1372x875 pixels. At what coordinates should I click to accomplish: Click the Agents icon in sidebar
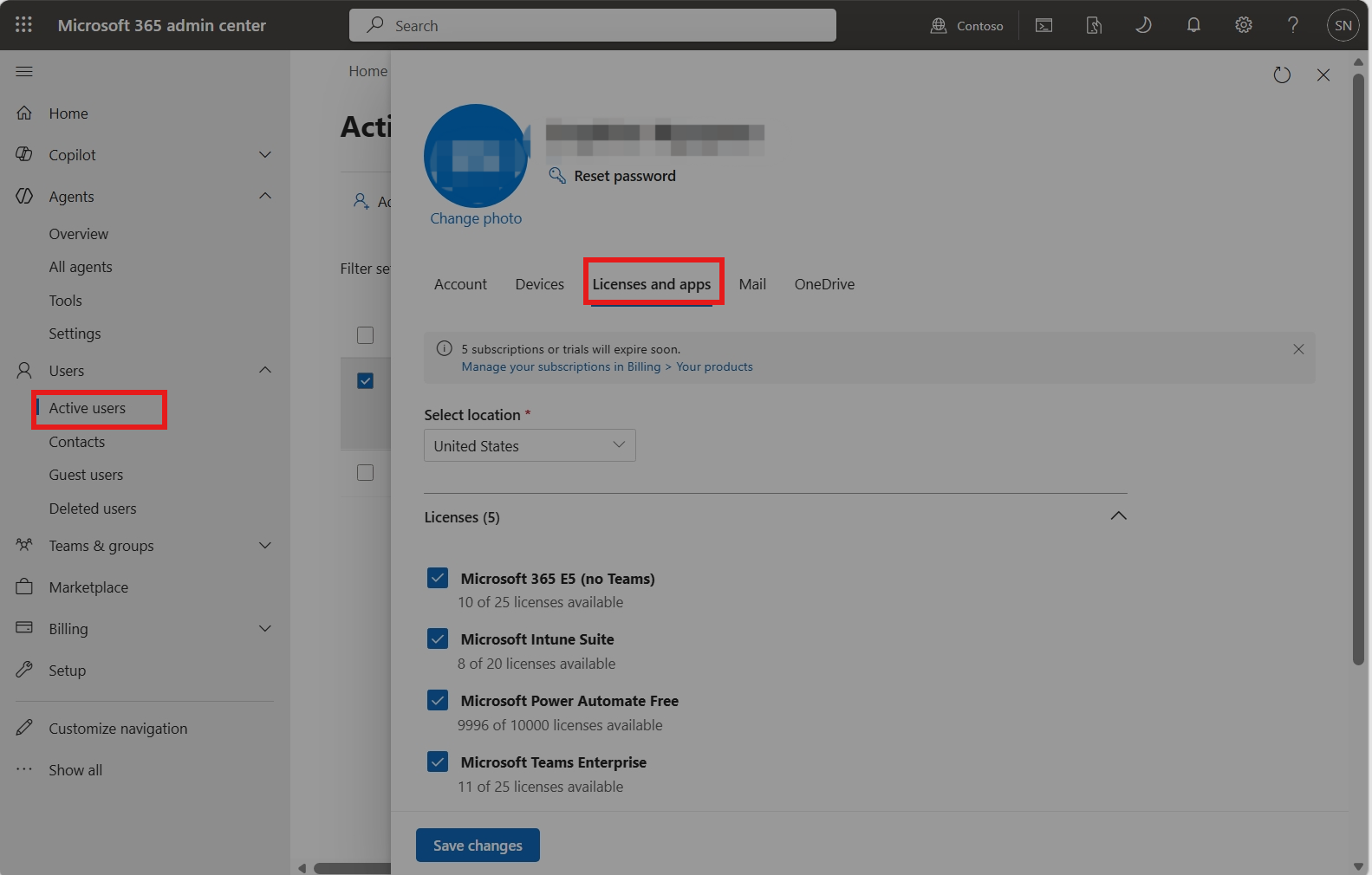pyautogui.click(x=24, y=196)
